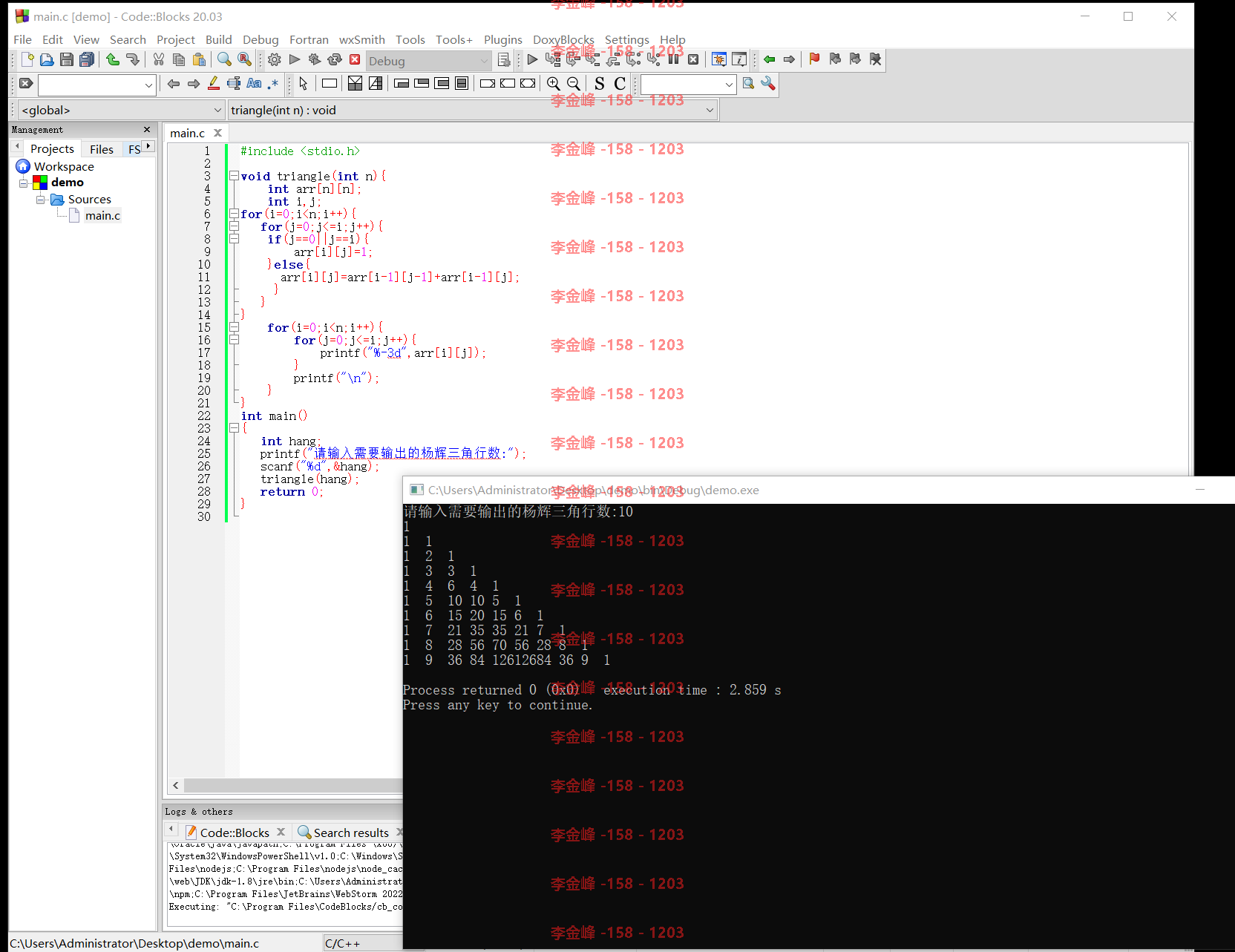
Task: Rebuild the project with recycle arrows icon
Action: [x=335, y=59]
